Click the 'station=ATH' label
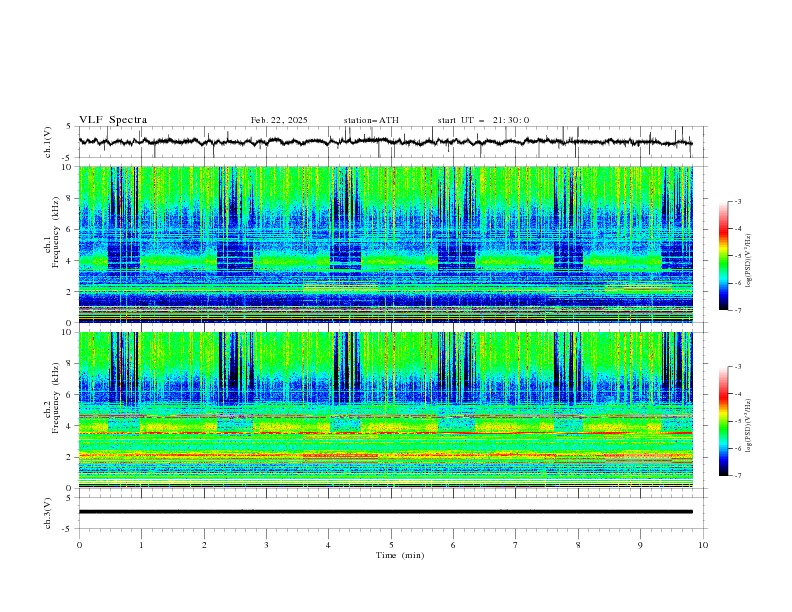 pyautogui.click(x=371, y=120)
